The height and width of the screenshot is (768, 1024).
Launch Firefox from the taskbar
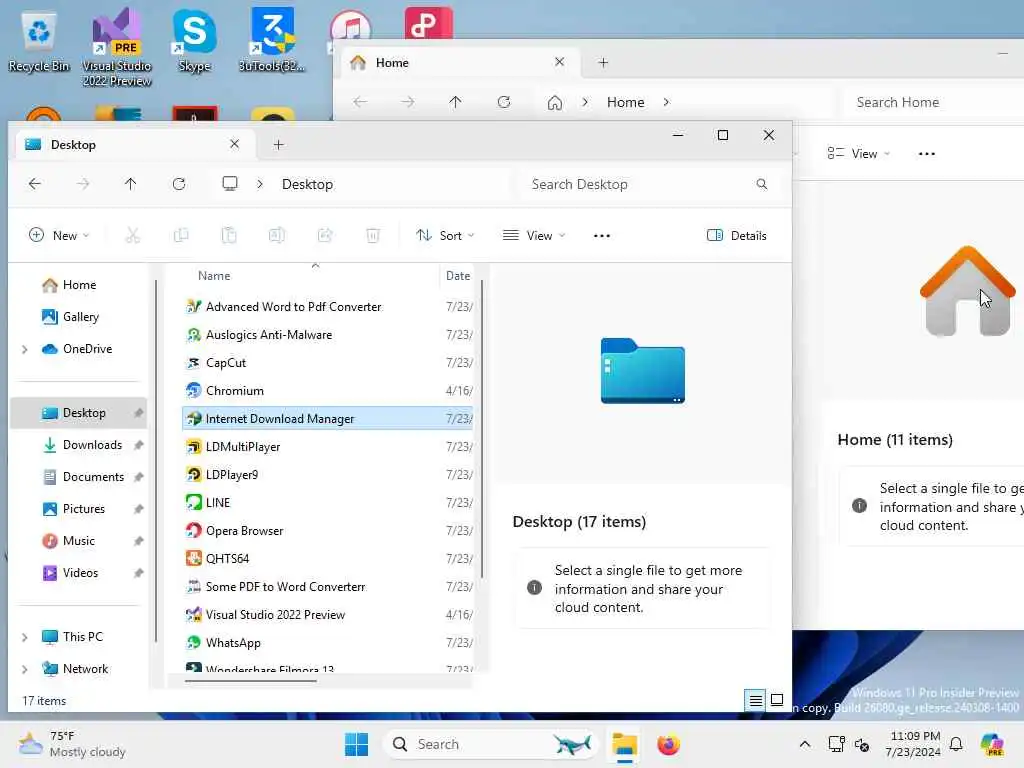point(668,744)
